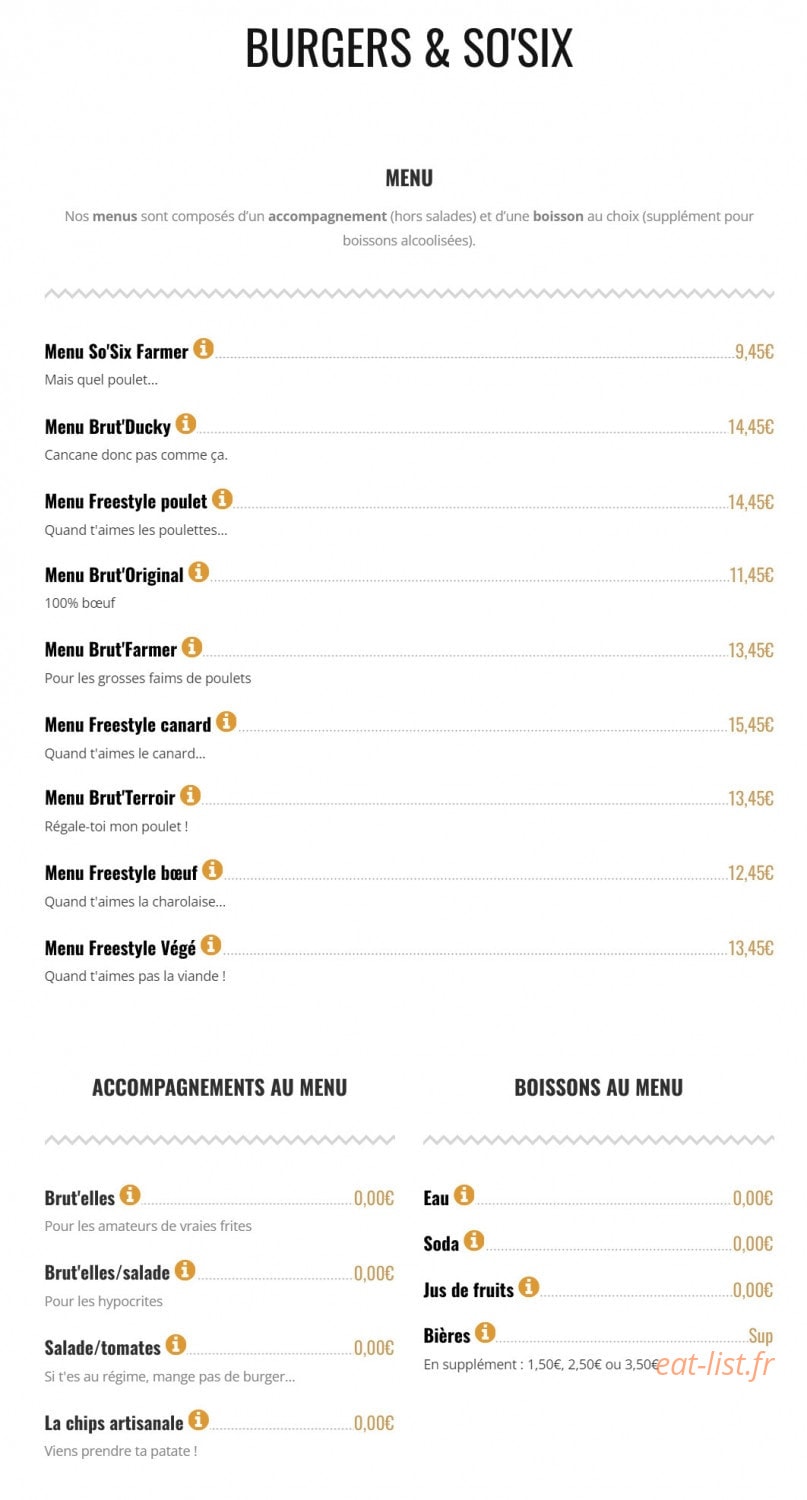The width and height of the screenshot is (807, 1500).
Task: Click info icon next to Eau
Action: tap(464, 1194)
